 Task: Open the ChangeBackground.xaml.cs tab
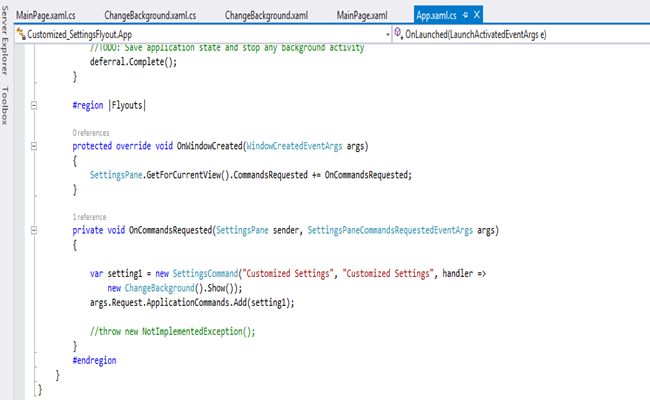tap(150, 15)
